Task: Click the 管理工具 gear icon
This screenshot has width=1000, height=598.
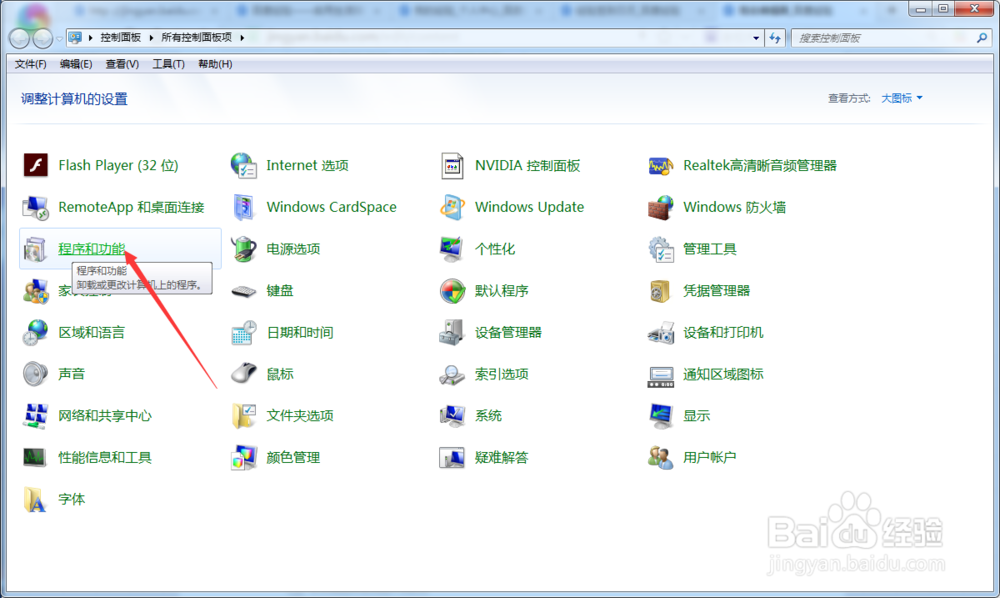Action: 660,249
